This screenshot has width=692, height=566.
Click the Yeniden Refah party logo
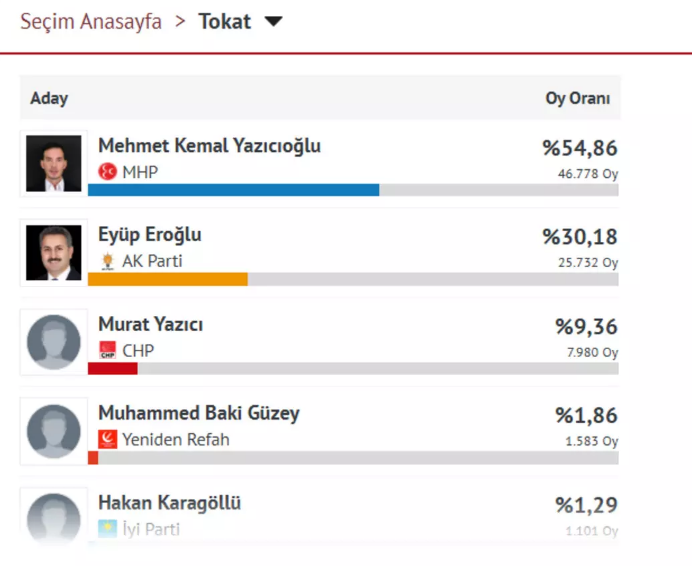tap(108, 439)
